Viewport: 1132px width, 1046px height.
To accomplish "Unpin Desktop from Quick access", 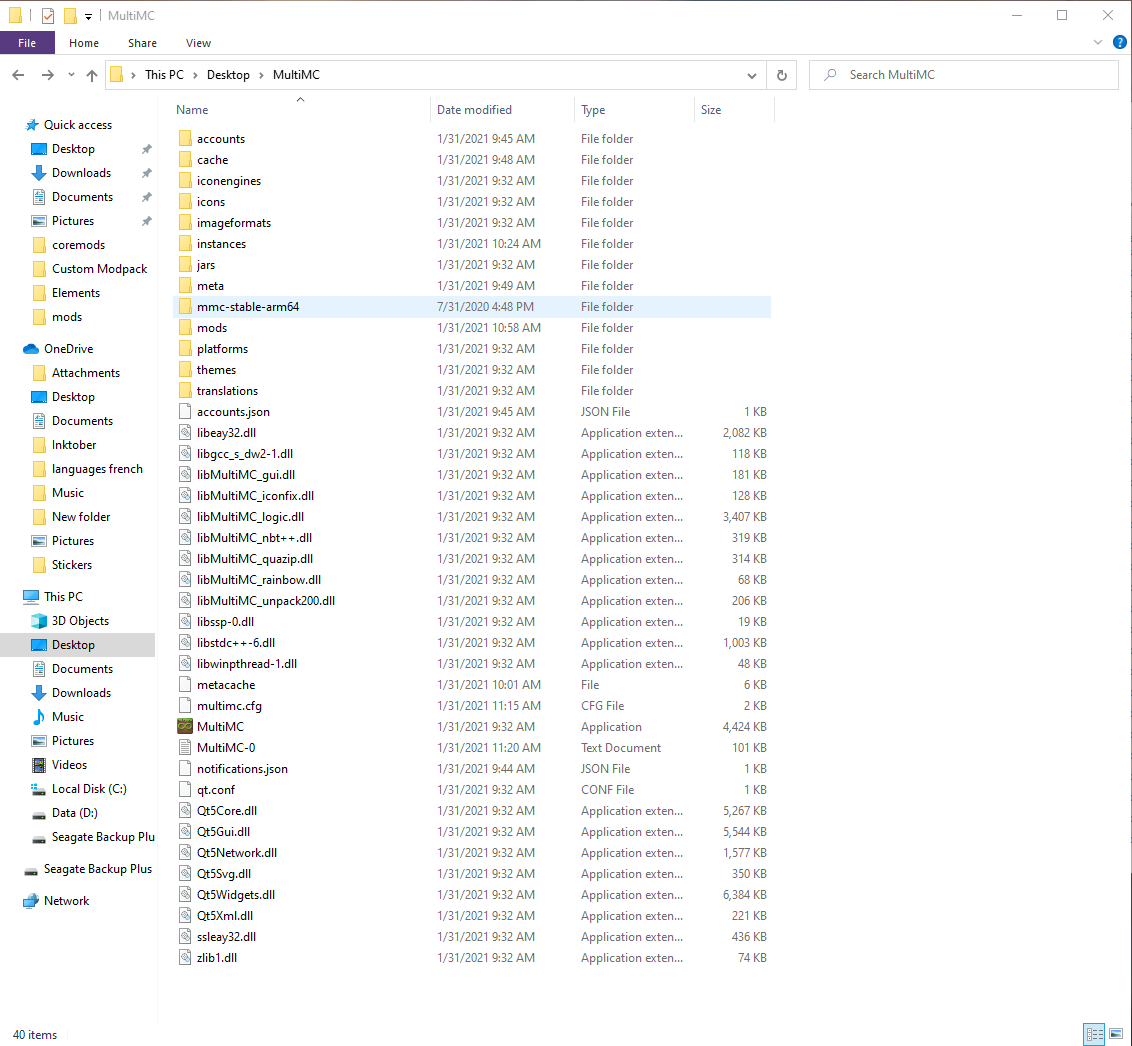I will pyautogui.click(x=147, y=149).
